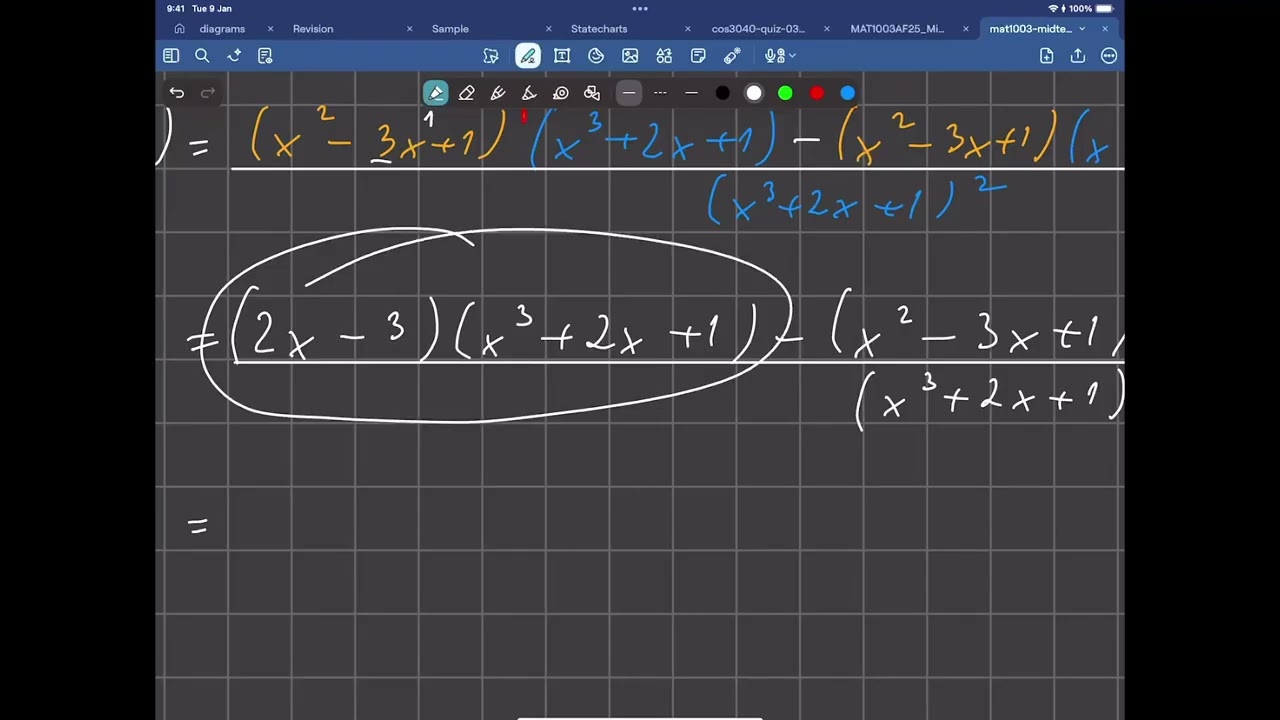1280x720 pixels.
Task: Select the thin solid stroke style
Action: [x=691, y=93]
